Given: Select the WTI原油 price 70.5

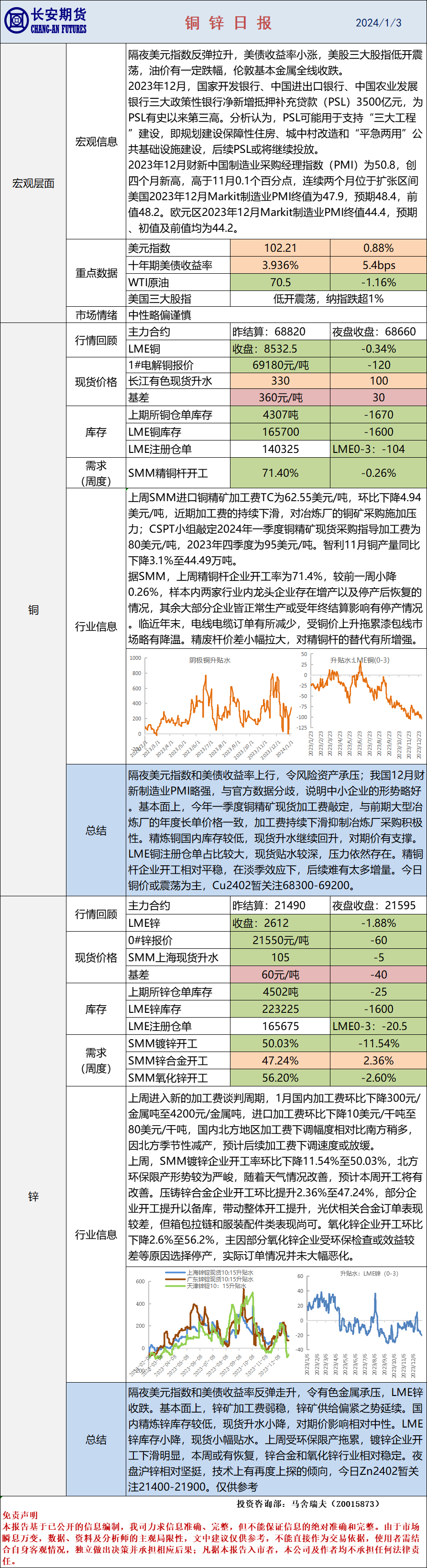Looking at the screenshot, I should pos(280,282).
